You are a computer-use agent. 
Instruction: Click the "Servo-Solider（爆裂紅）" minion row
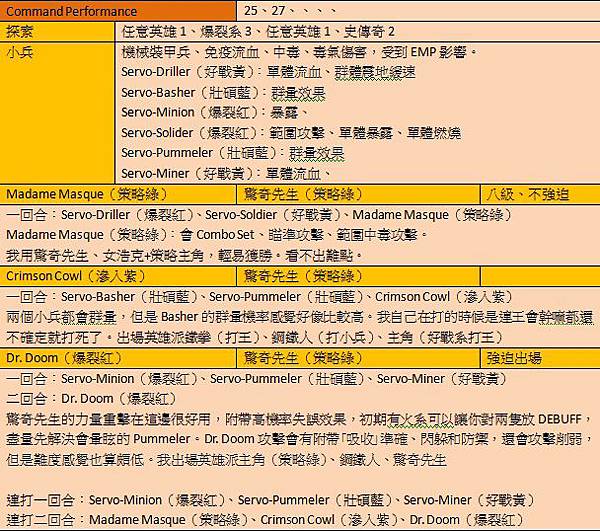pos(291,133)
